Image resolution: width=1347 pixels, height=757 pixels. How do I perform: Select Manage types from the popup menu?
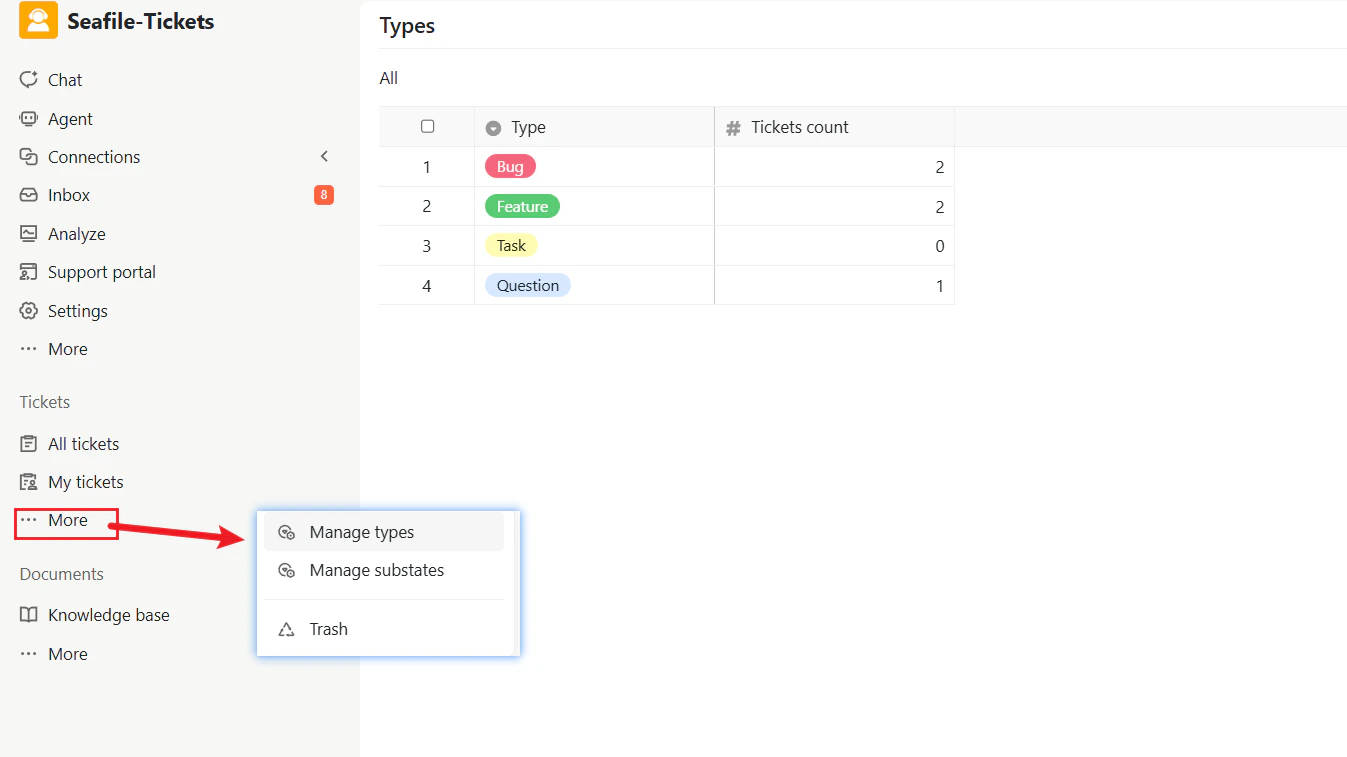(x=361, y=532)
